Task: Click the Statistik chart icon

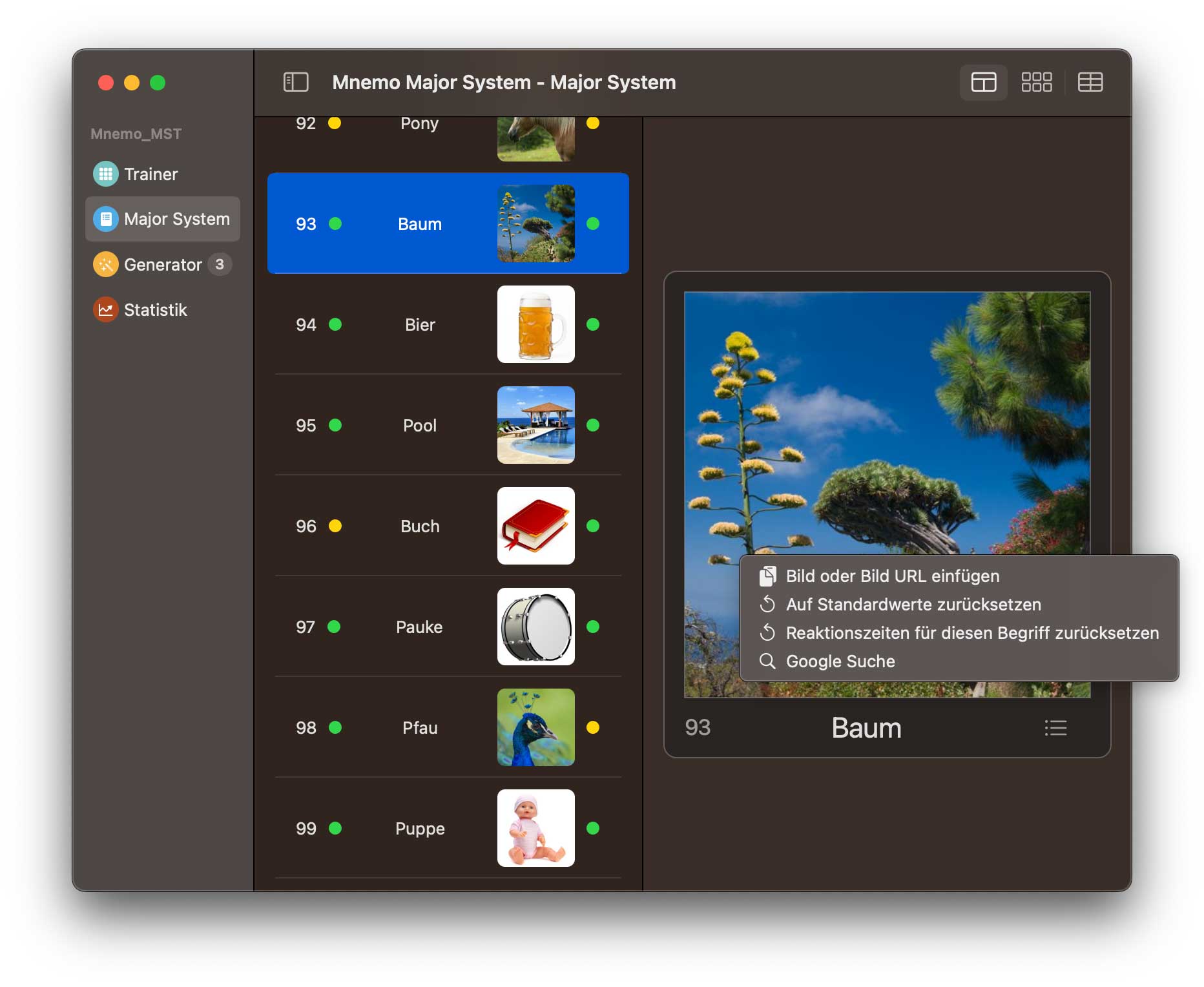Action: (106, 310)
